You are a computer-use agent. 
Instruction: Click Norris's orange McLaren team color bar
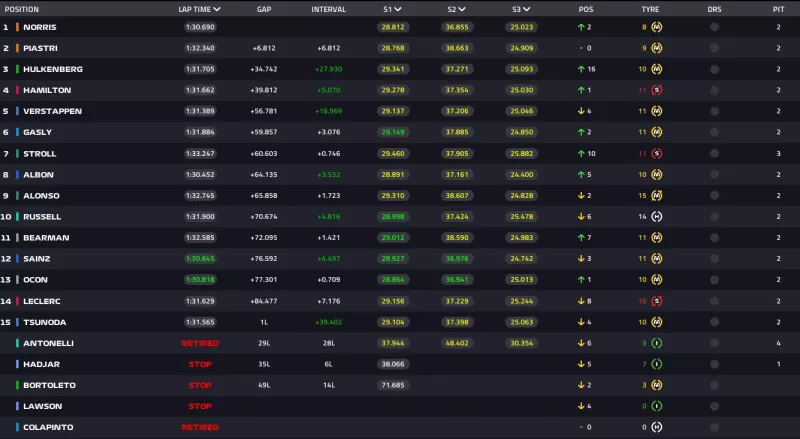coord(17,27)
